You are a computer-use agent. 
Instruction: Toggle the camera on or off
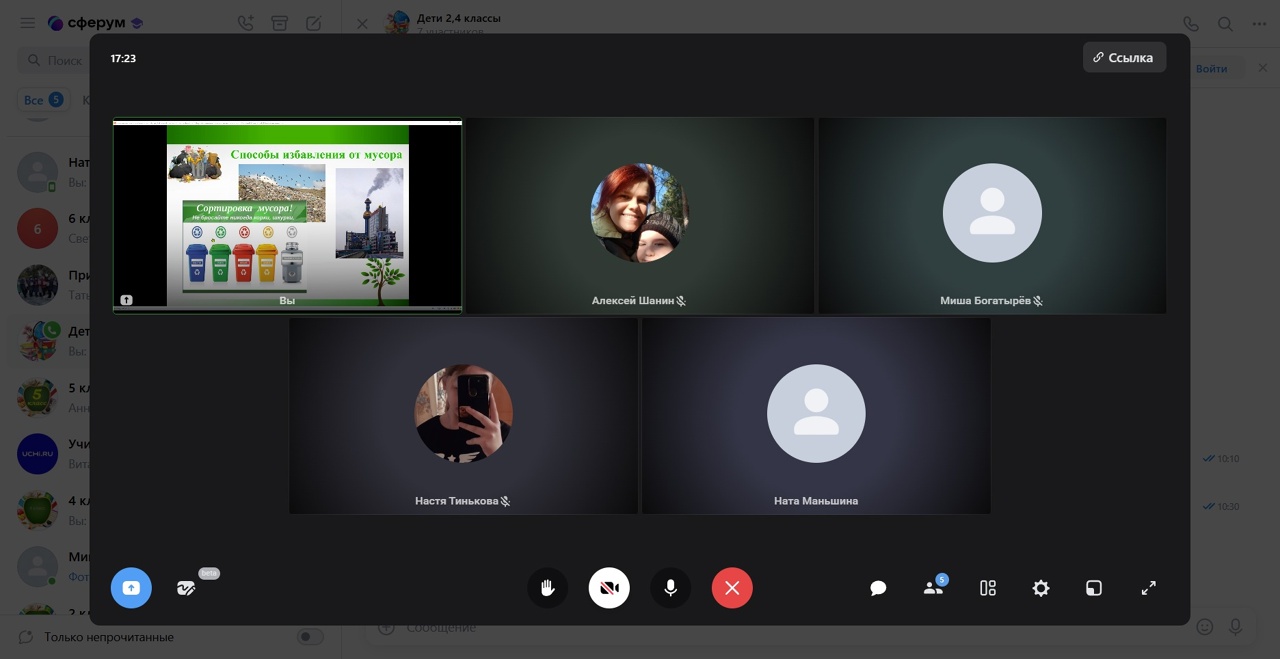point(609,588)
